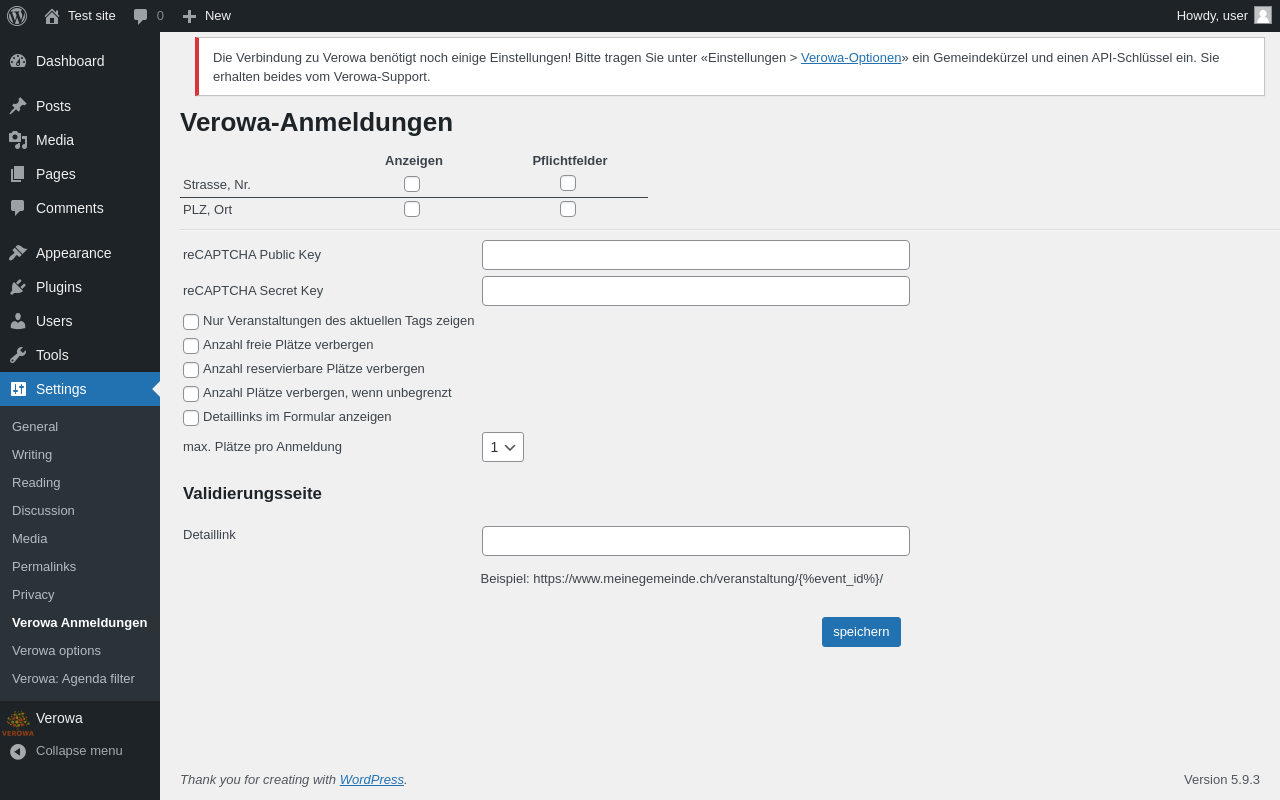
Task: Follow the Verowa-Optionen link in notice
Action: (x=851, y=58)
